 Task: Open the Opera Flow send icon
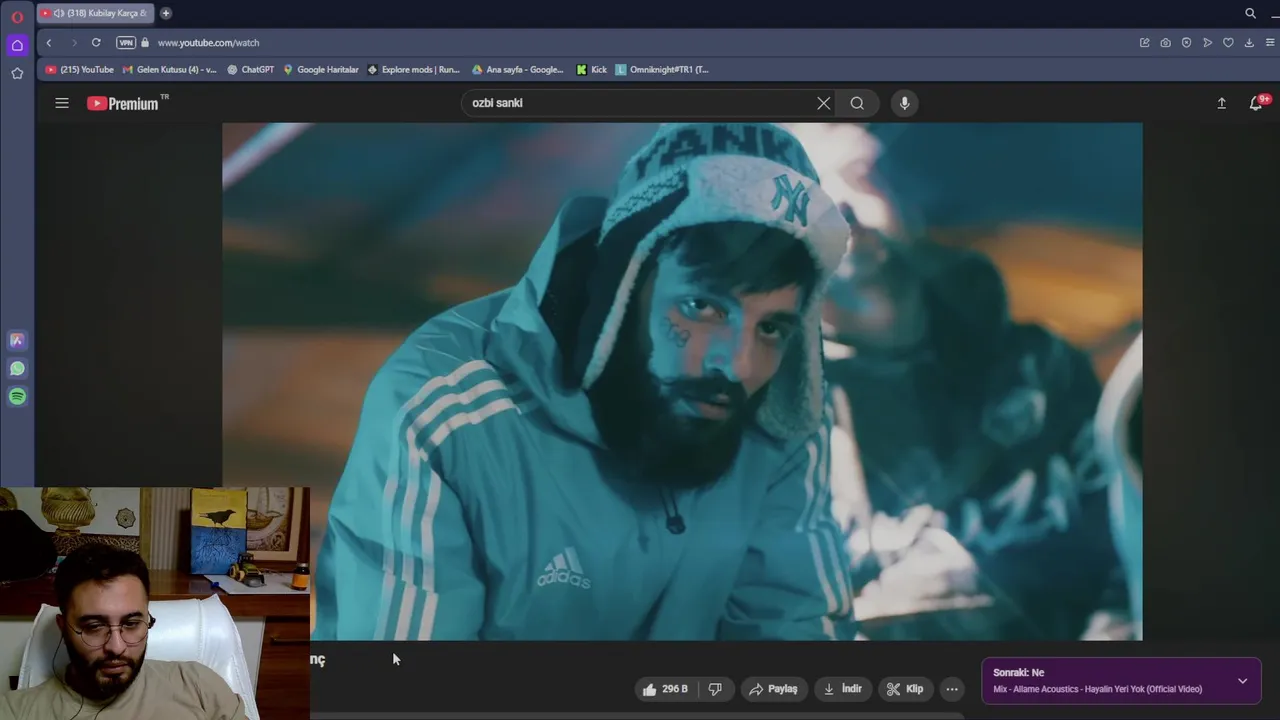tap(1207, 43)
